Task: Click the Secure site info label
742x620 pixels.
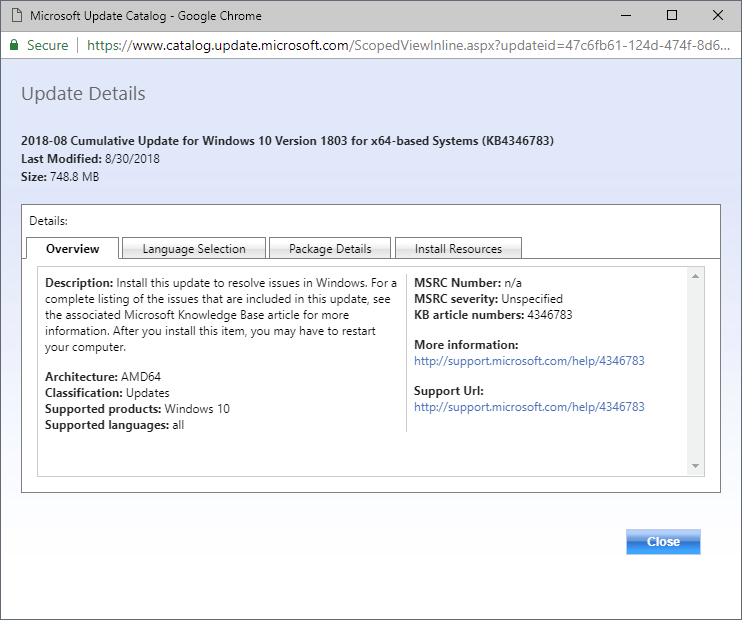Action: pos(47,45)
